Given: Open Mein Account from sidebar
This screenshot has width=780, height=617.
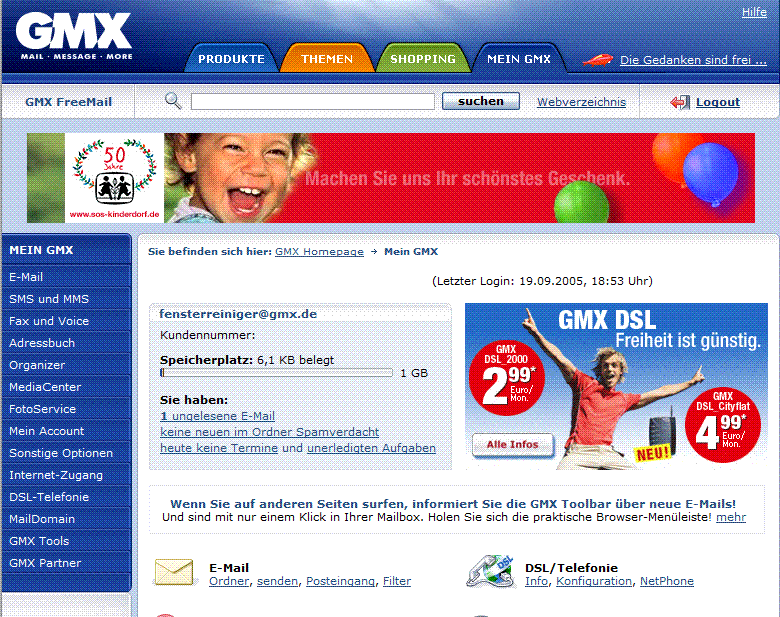Looking at the screenshot, I should click(66, 430).
